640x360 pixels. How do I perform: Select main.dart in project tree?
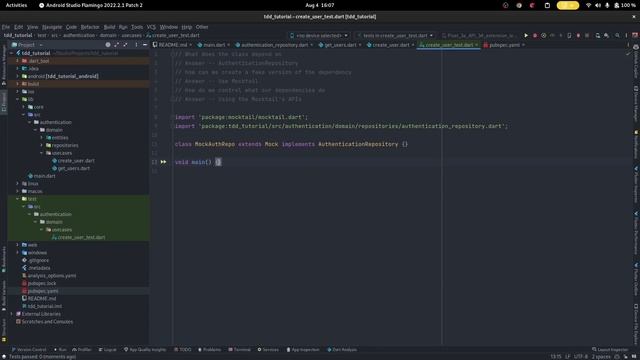pyautogui.click(x=44, y=176)
